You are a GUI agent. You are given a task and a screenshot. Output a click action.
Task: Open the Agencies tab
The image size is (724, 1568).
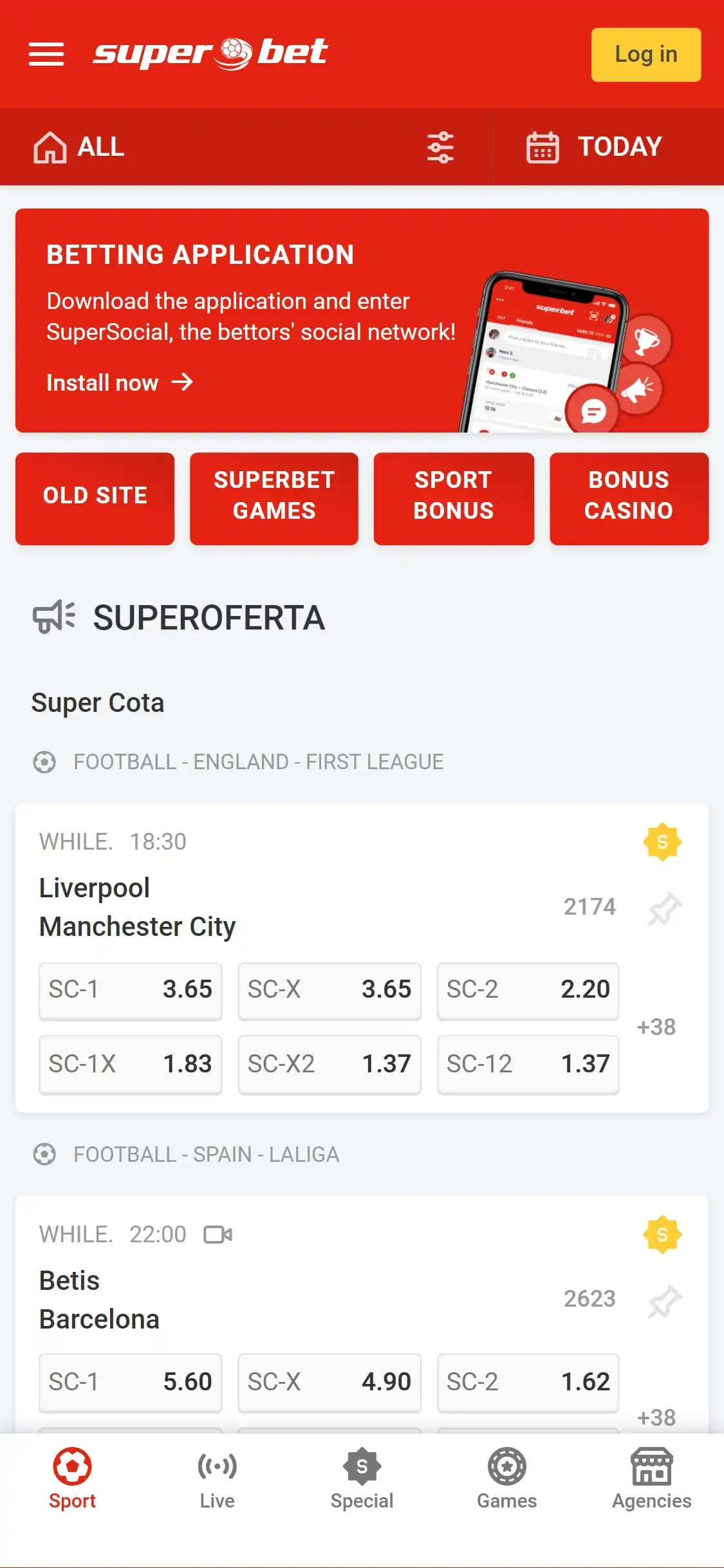pyautogui.click(x=651, y=1479)
